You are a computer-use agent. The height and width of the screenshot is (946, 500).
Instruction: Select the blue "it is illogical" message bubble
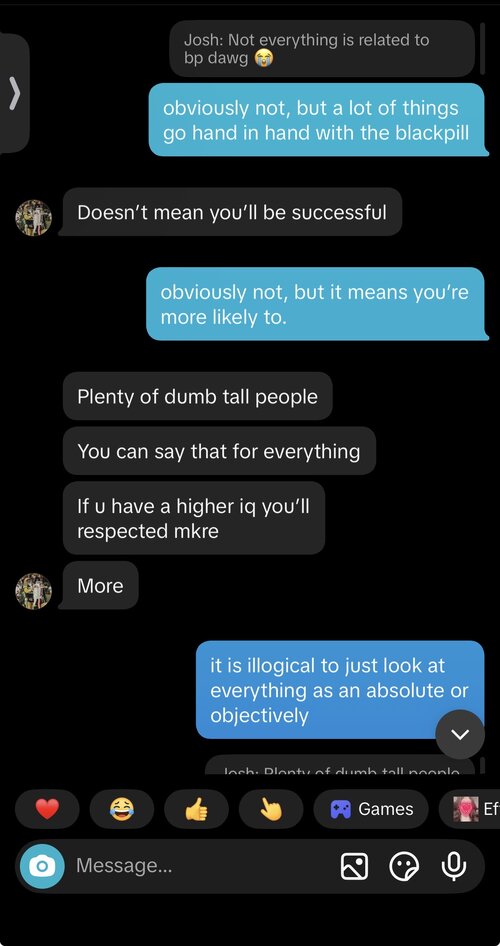point(340,690)
